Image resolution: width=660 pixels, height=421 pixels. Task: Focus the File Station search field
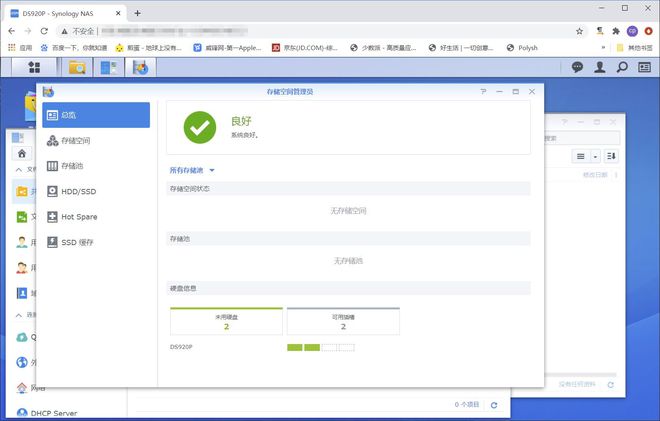click(582, 138)
